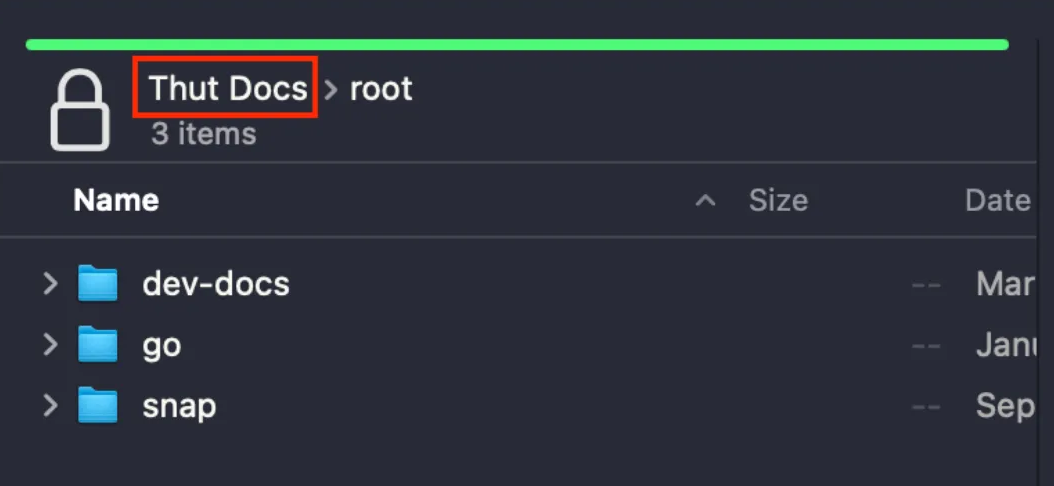
Task: Go to Thut Docs in breadcrumb
Action: click(x=228, y=89)
